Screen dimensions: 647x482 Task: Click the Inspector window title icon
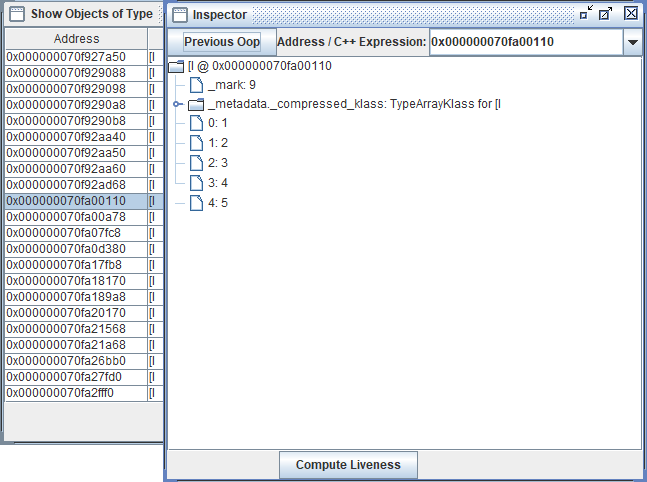(178, 15)
